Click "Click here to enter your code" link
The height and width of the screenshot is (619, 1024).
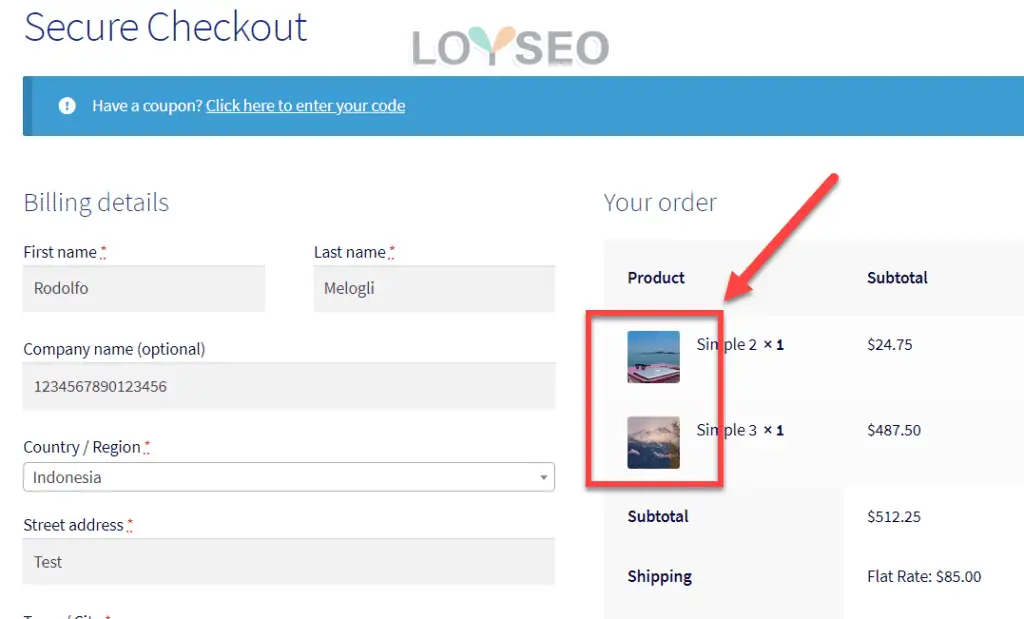[x=305, y=105]
